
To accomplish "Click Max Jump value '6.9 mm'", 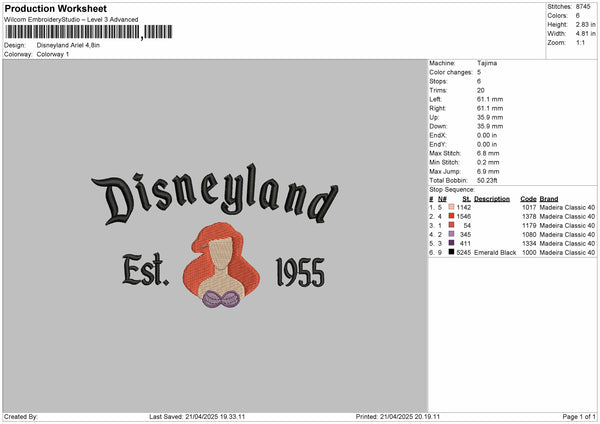I will (x=488, y=171).
